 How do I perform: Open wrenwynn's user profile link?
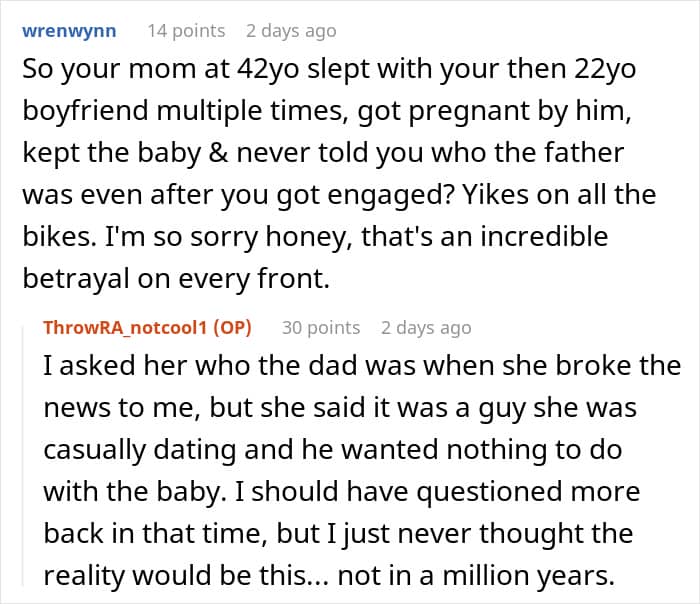click(69, 31)
